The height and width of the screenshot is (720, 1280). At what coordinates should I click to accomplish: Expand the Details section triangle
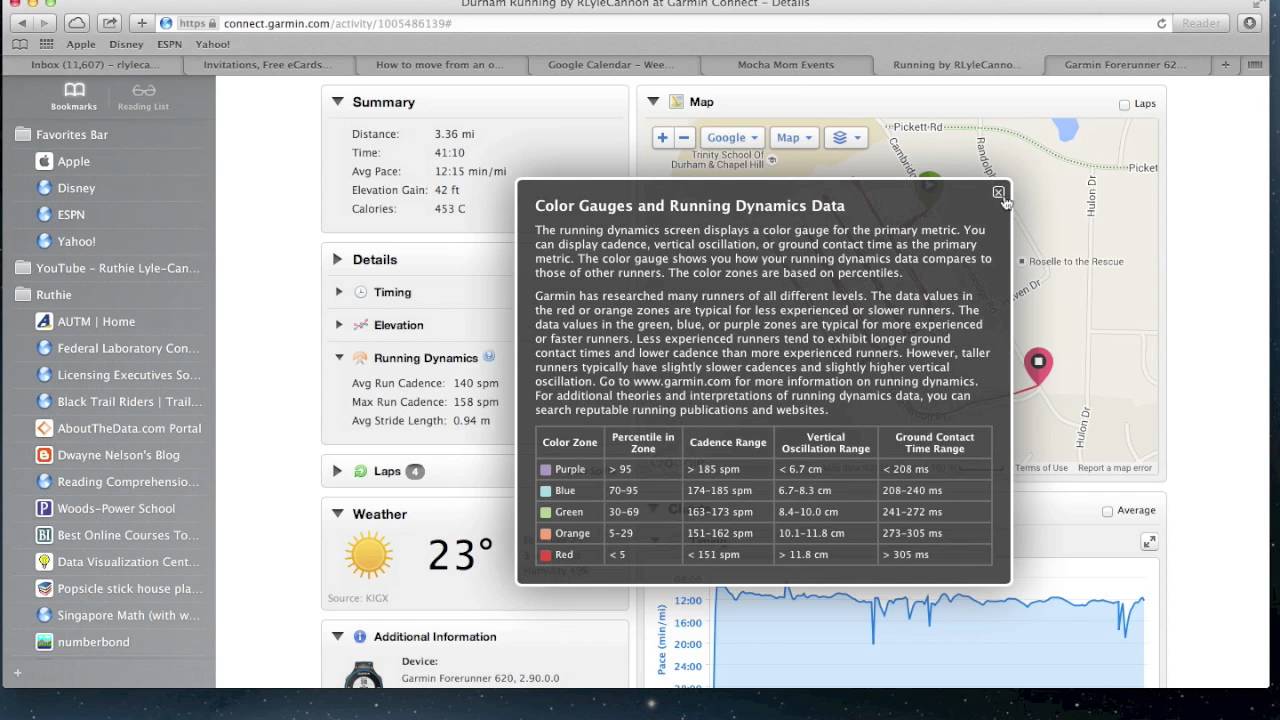337,259
